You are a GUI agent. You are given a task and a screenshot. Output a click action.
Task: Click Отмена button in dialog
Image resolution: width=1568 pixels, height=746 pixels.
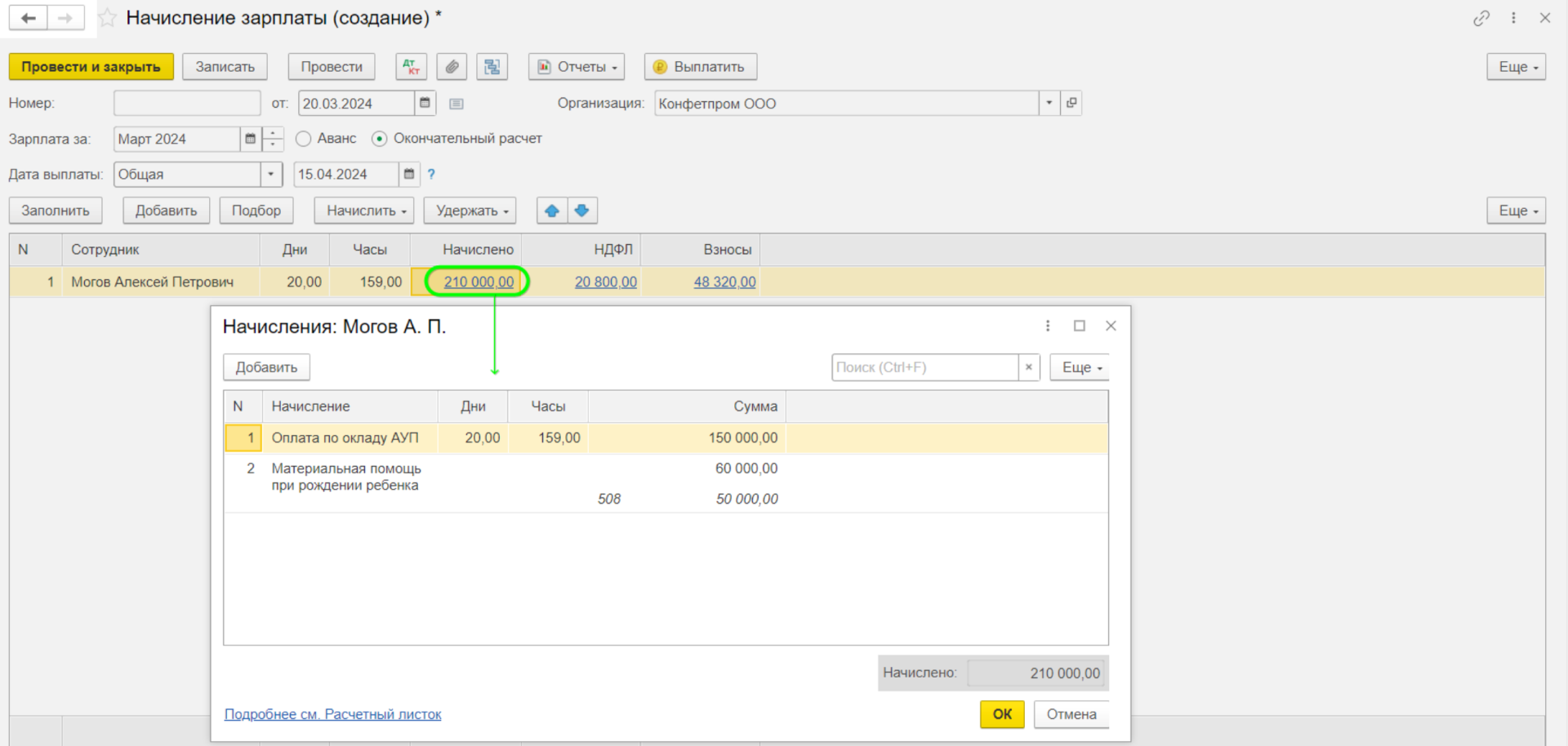(x=1071, y=714)
